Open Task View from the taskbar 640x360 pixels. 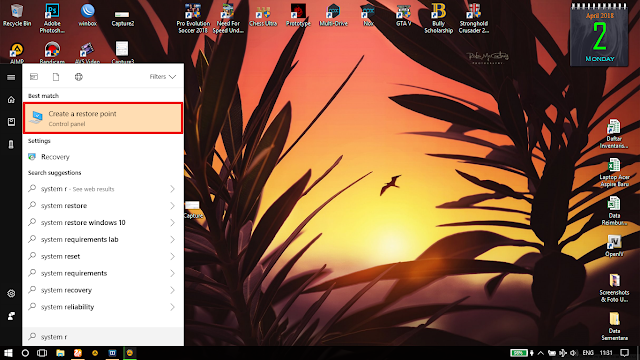[42, 353]
